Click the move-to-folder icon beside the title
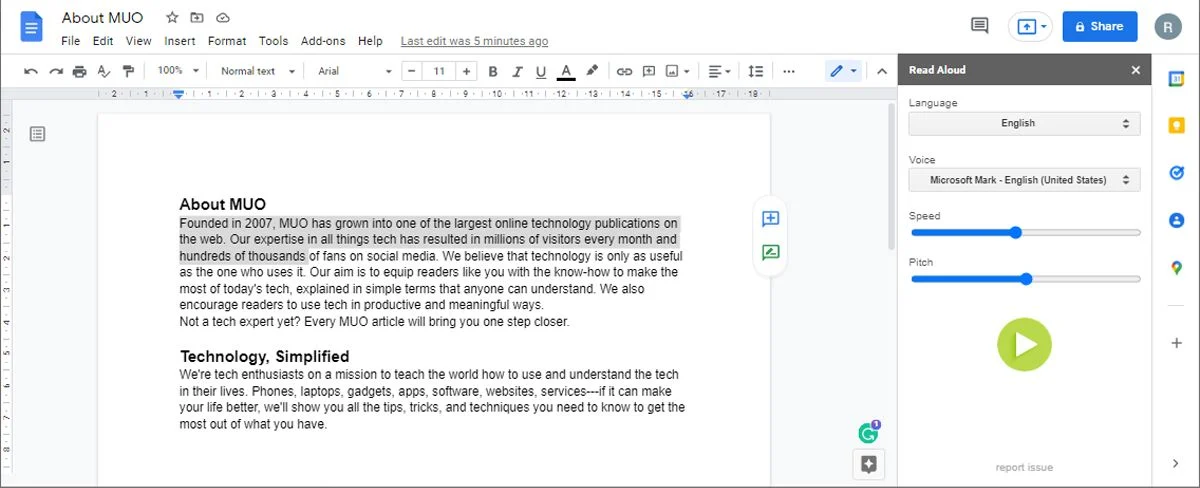 tap(197, 18)
